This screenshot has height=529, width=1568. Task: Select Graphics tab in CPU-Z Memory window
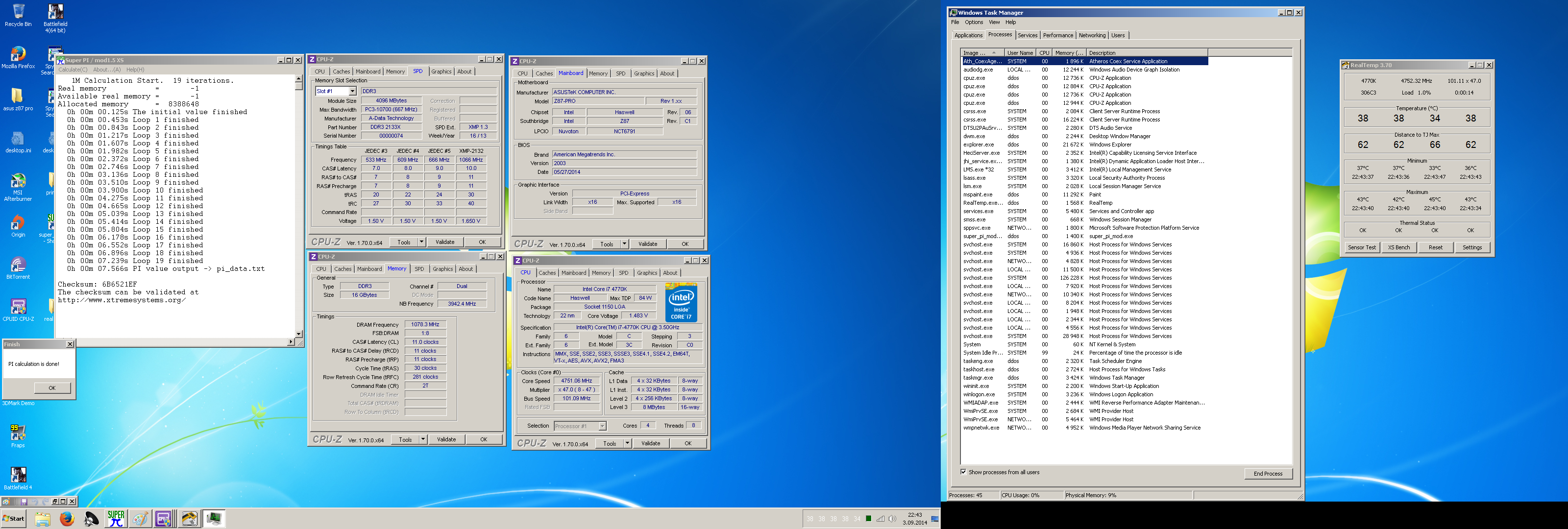pyautogui.click(x=442, y=269)
